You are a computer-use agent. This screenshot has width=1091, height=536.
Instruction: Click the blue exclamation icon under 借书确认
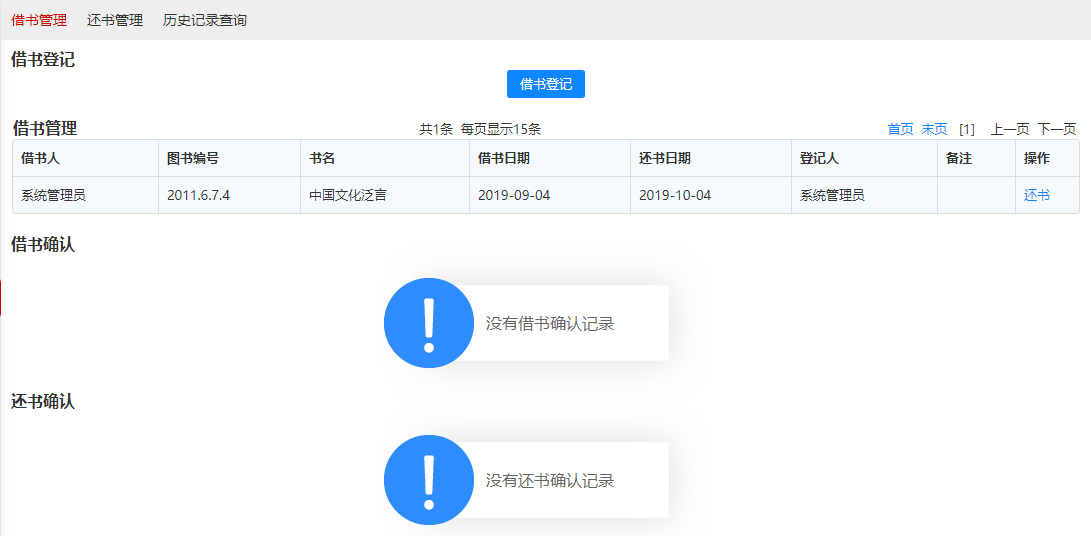428,323
